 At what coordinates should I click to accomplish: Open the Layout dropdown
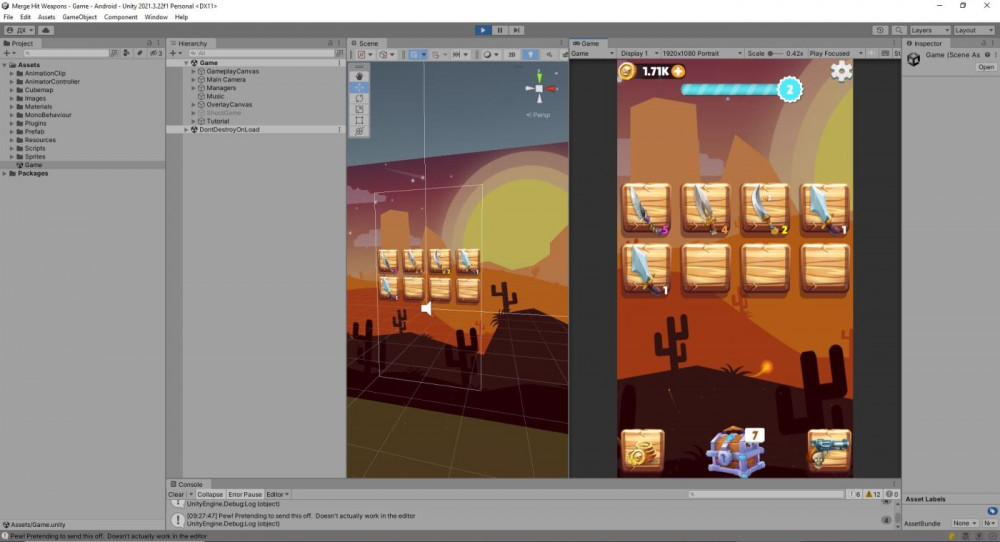(x=973, y=30)
